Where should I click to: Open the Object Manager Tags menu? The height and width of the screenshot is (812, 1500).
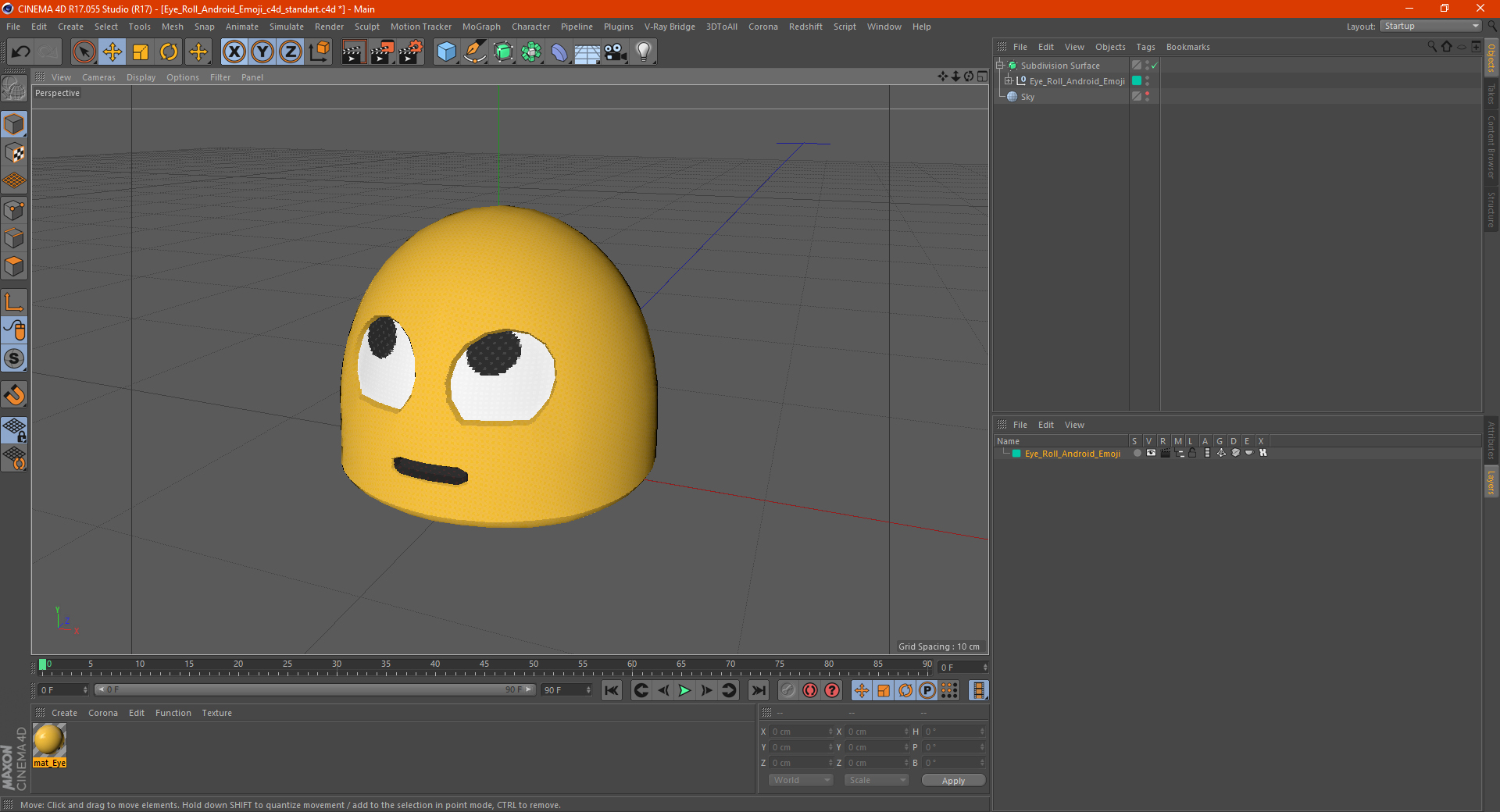1145,47
